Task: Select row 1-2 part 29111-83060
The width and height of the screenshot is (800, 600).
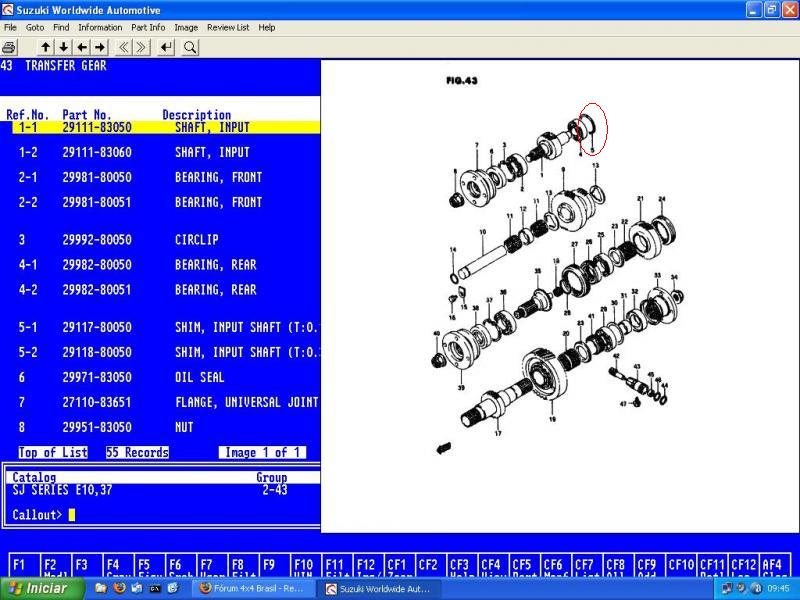Action: point(166,152)
